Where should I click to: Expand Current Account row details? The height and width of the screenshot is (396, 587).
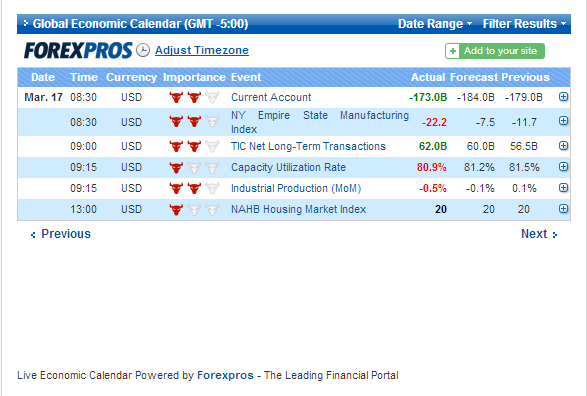click(563, 97)
